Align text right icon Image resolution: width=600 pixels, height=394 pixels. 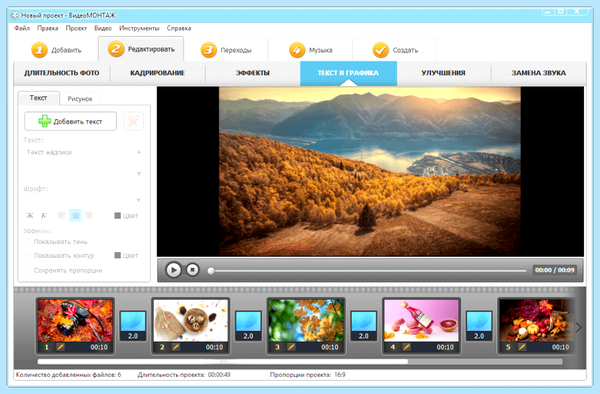89,215
